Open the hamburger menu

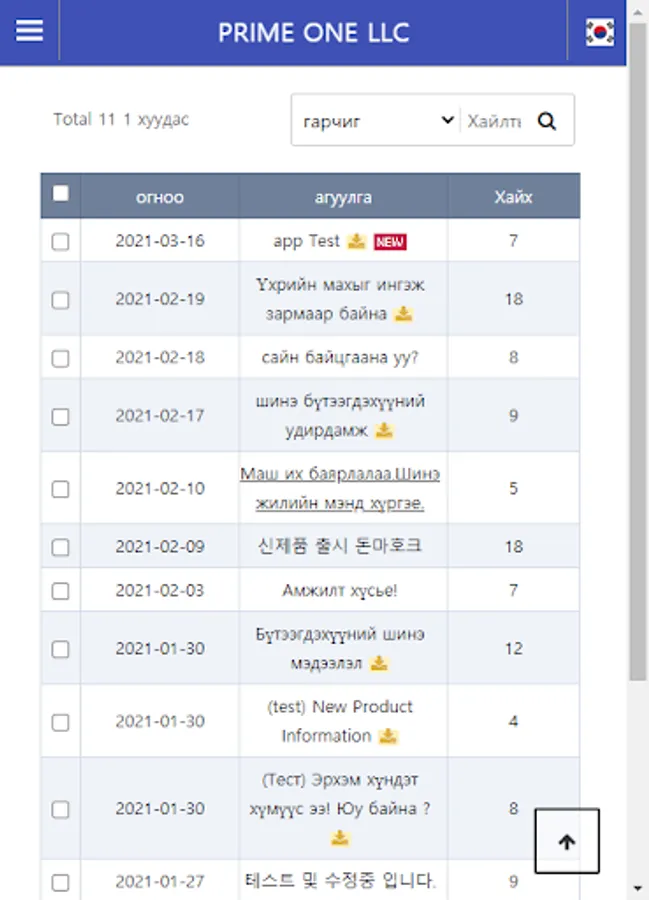(x=29, y=31)
